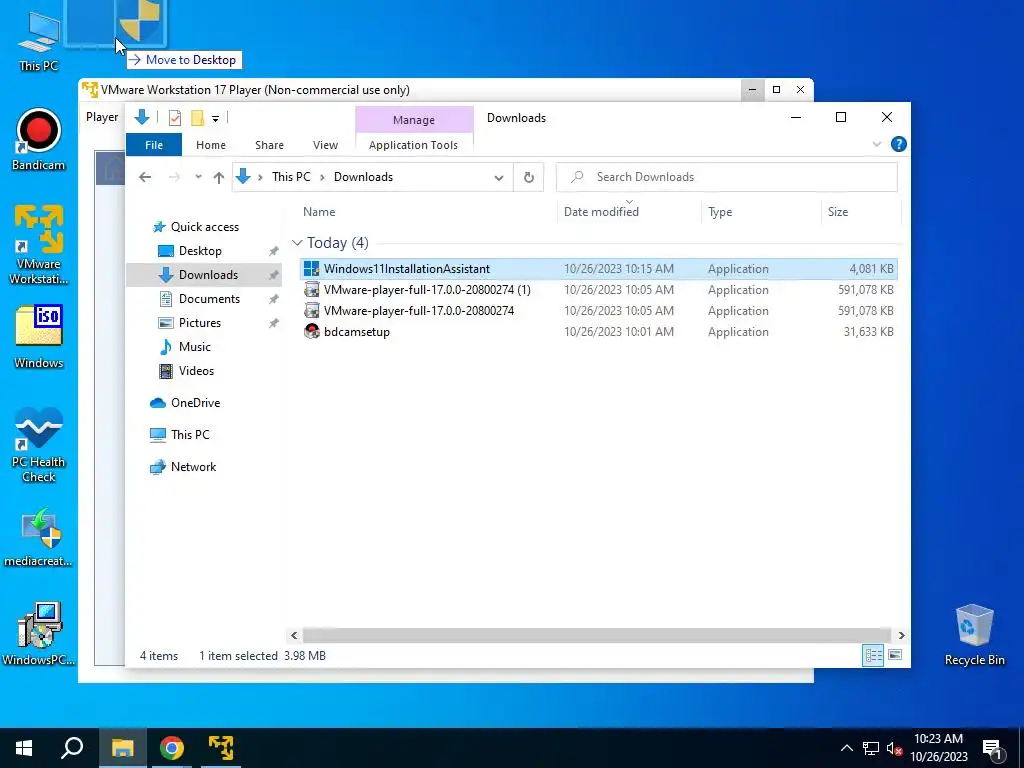
Task: Show hidden system tray icons
Action: pos(846,748)
